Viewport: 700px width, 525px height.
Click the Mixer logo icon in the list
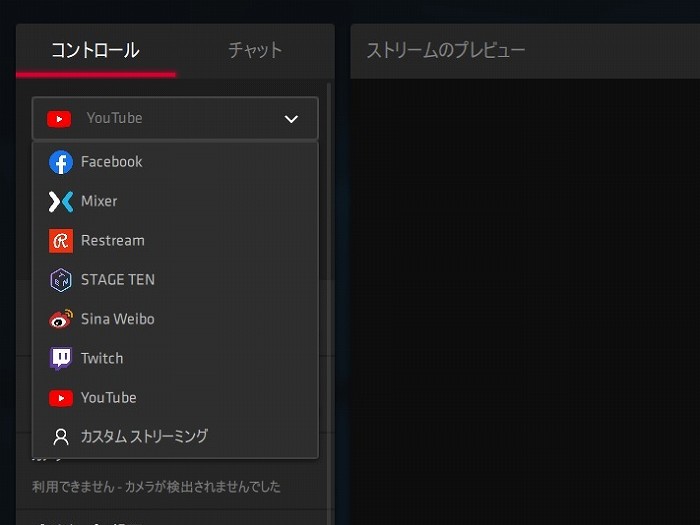tap(61, 201)
